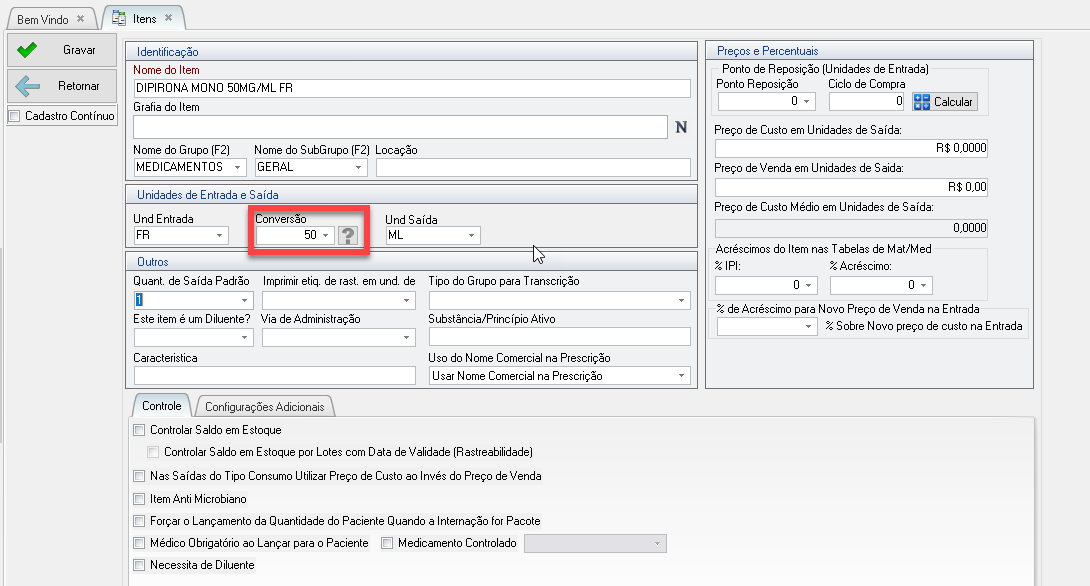This screenshot has height=586, width=1090.
Task: Toggle the Item Anti Microbiano checkbox
Action: [x=139, y=498]
